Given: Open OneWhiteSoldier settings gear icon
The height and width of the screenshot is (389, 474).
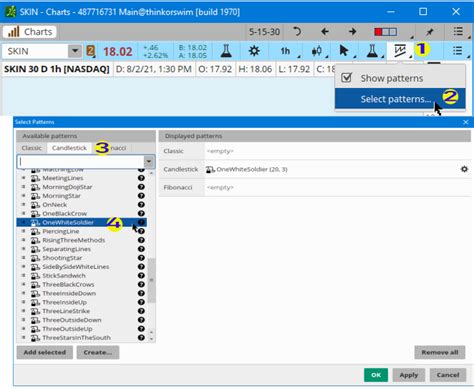Looking at the screenshot, I should click(x=464, y=169).
